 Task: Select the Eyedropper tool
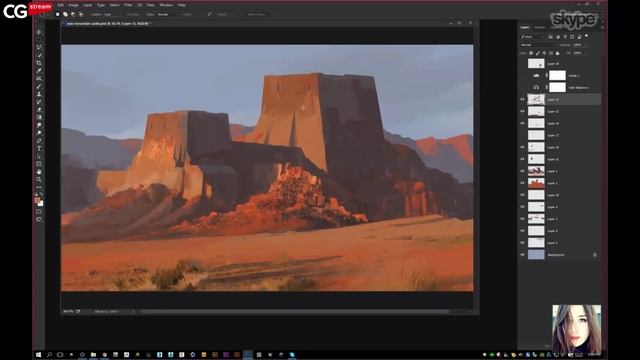[x=39, y=71]
